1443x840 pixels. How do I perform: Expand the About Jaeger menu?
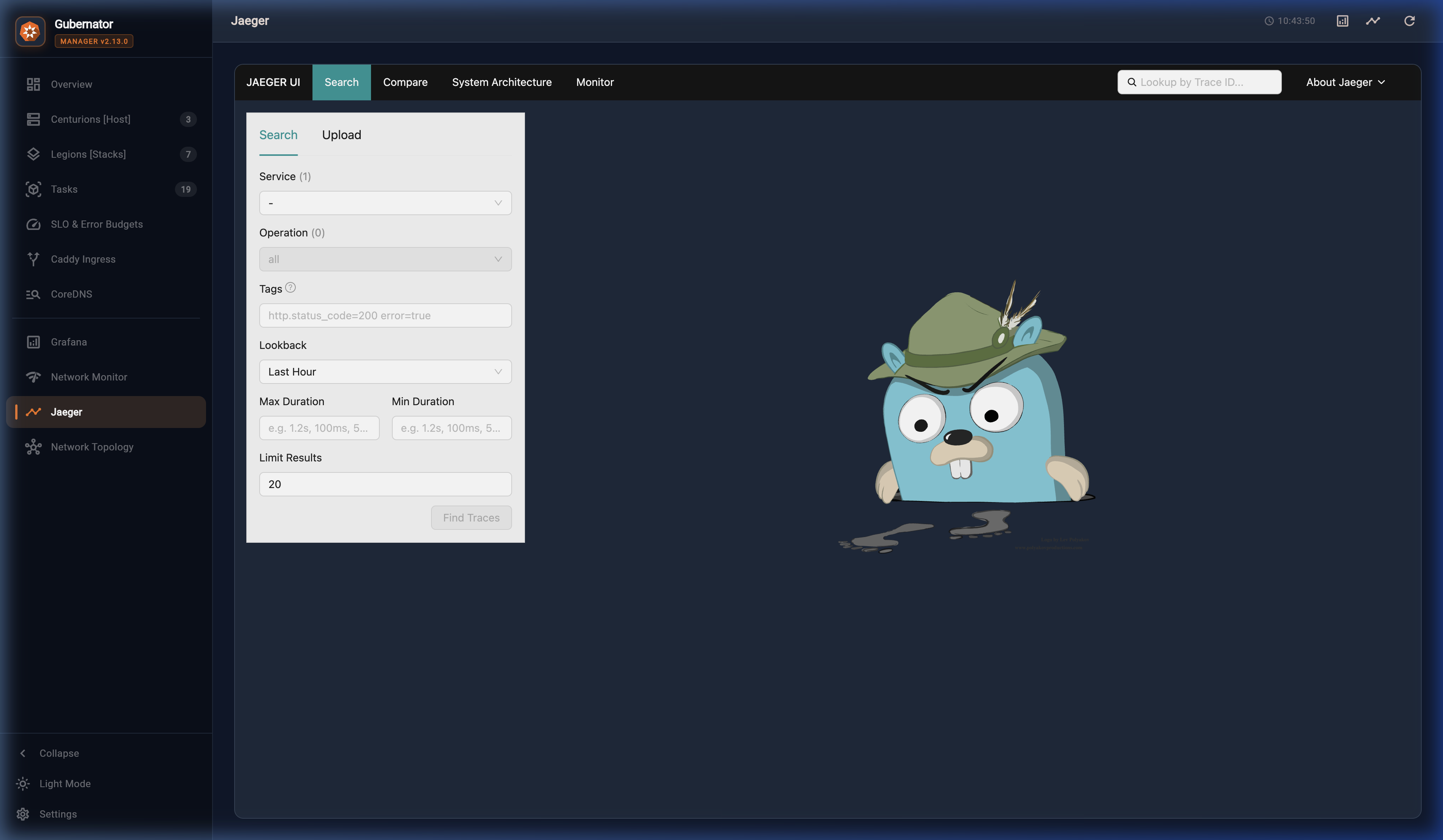coord(1346,82)
